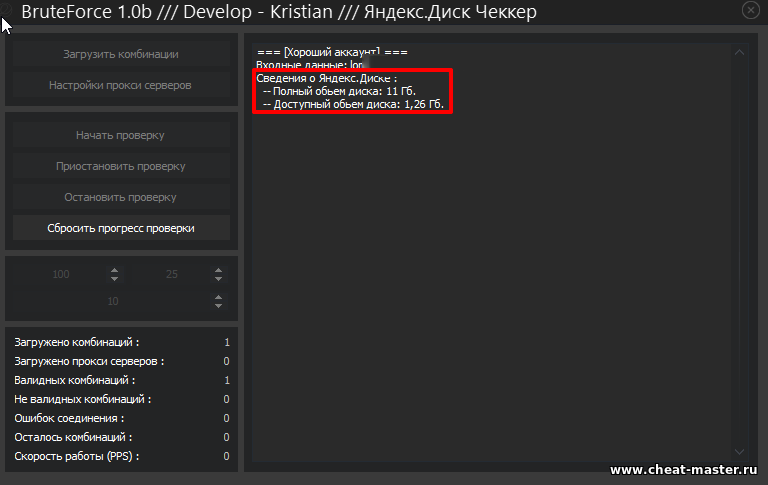Click the 'Скорость работы (PPS)' label
This screenshot has width=768, height=485.
(76, 456)
